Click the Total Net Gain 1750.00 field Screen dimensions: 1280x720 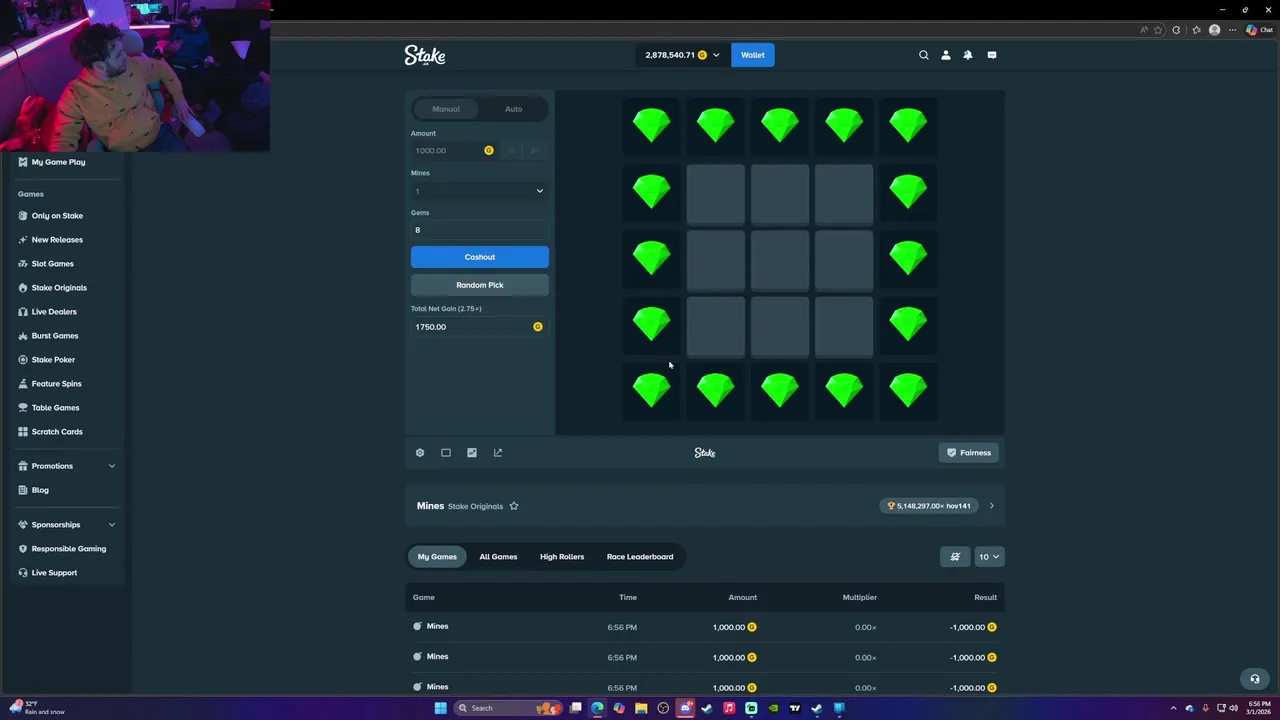(x=479, y=327)
